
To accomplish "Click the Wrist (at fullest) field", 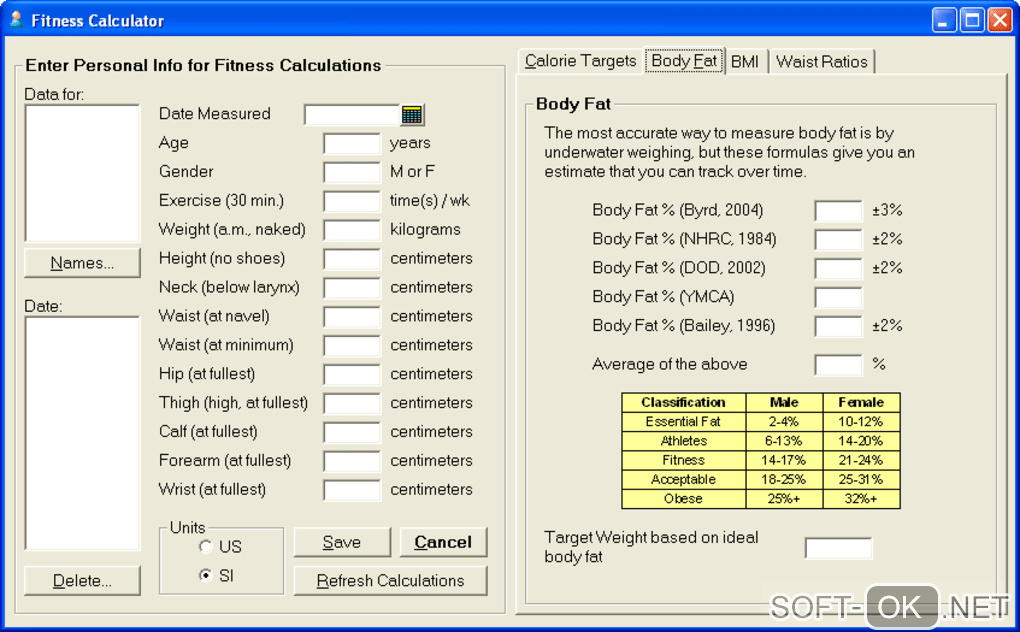I will click(x=352, y=490).
